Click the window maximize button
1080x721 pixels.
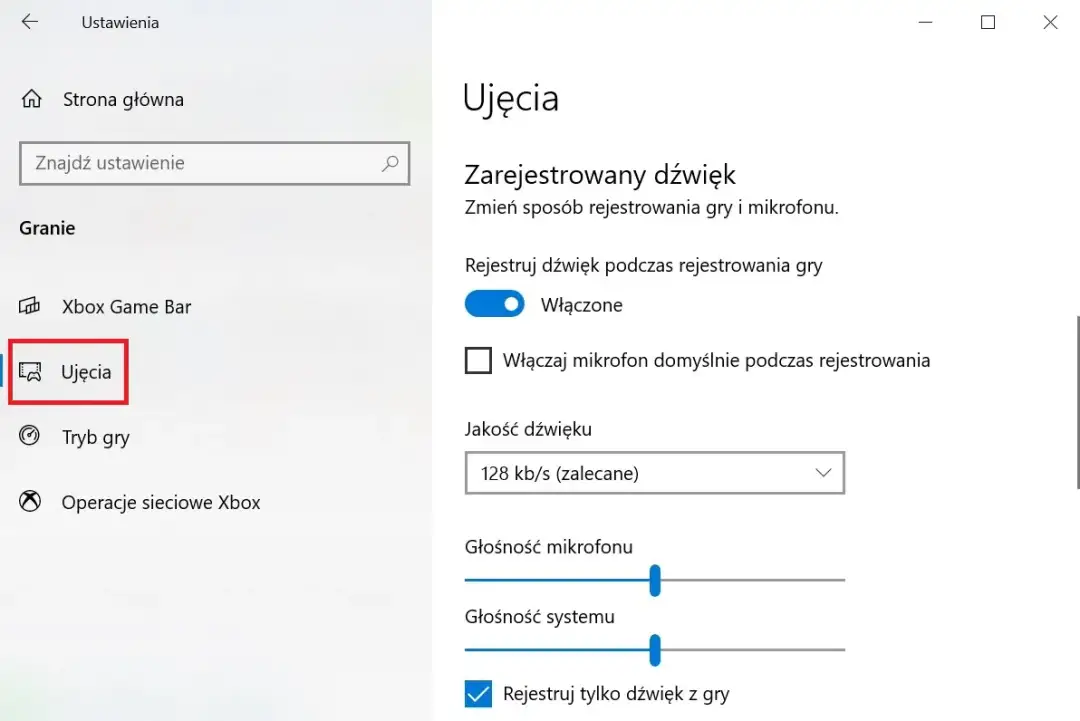click(988, 22)
